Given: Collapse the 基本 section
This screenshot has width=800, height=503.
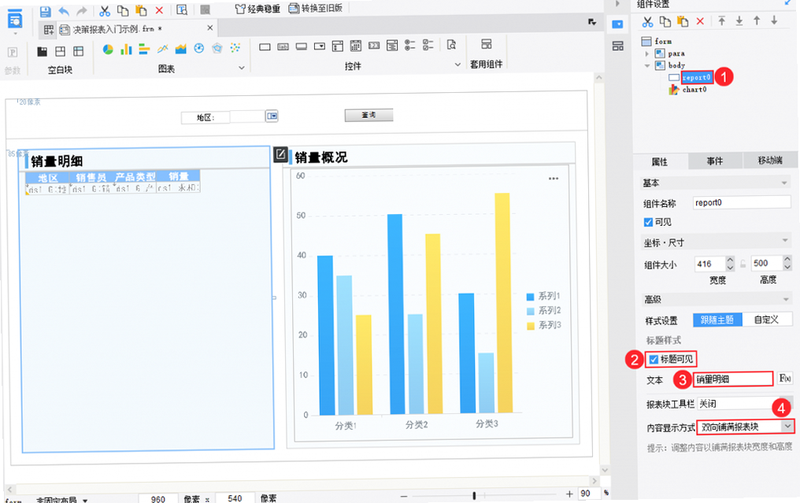Looking at the screenshot, I should pyautogui.click(x=784, y=183).
